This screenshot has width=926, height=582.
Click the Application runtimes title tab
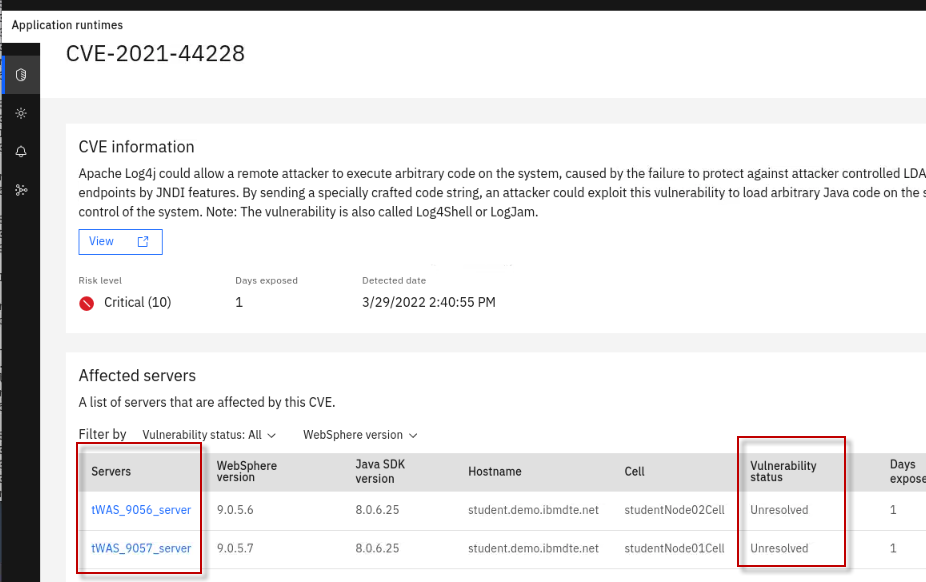pos(67,25)
